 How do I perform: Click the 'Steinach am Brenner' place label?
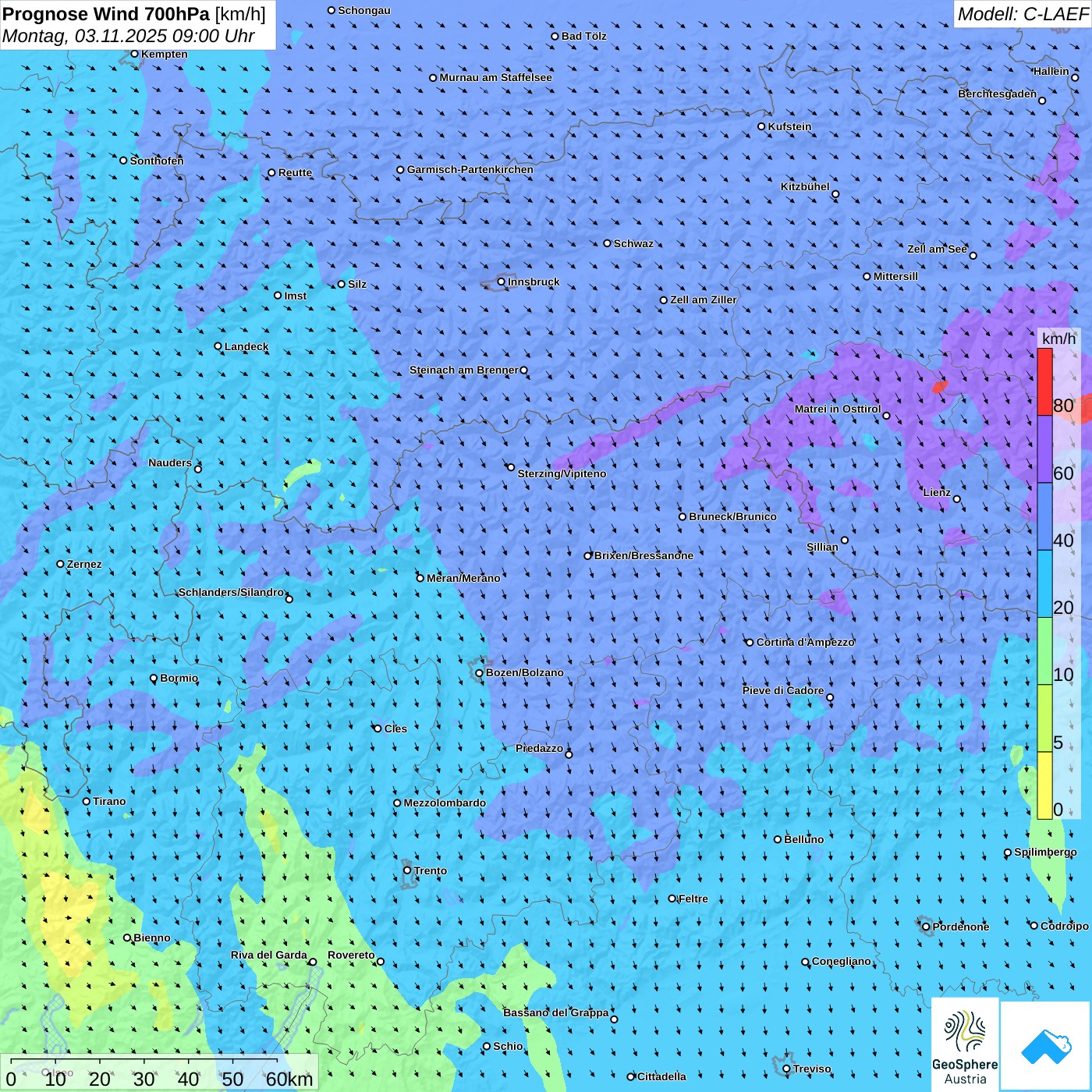[x=463, y=370]
